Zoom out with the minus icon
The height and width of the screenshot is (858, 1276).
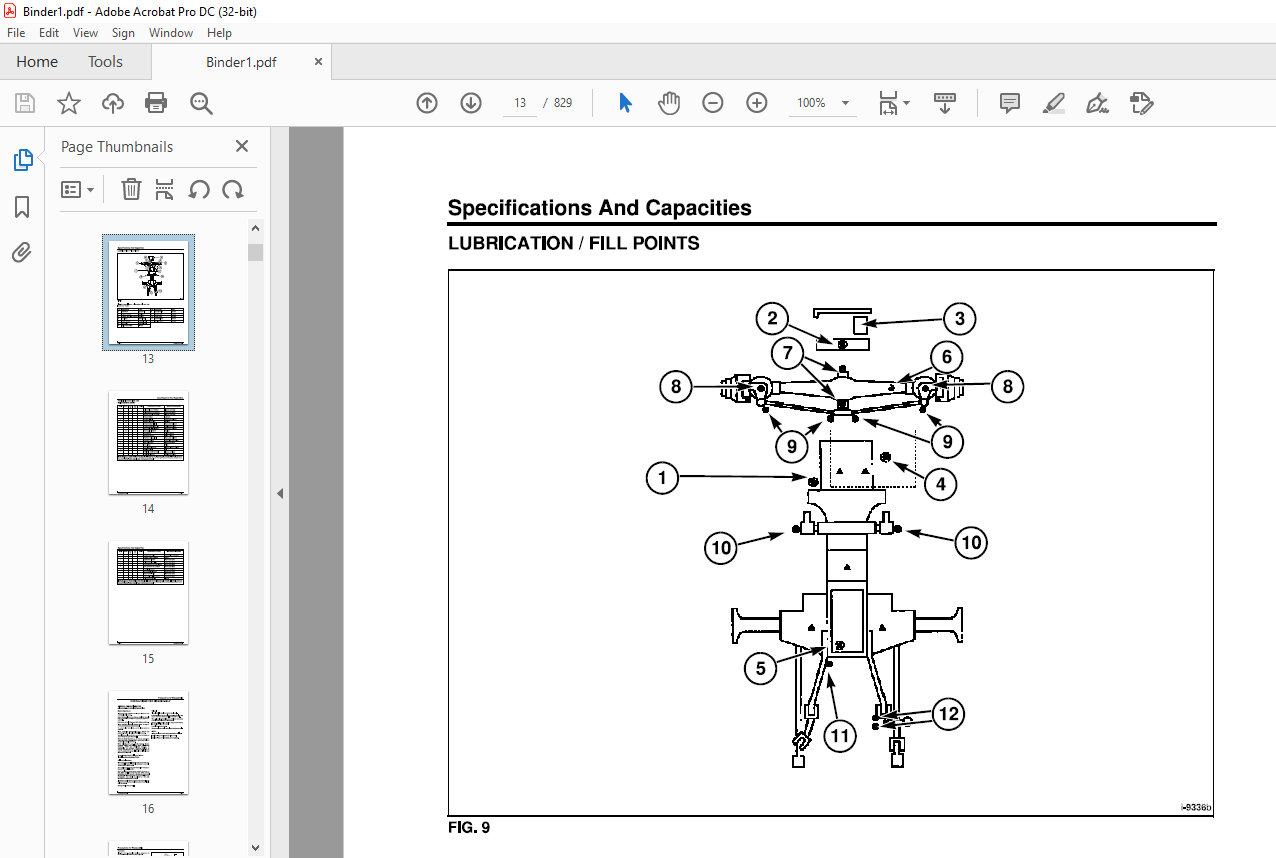click(713, 103)
